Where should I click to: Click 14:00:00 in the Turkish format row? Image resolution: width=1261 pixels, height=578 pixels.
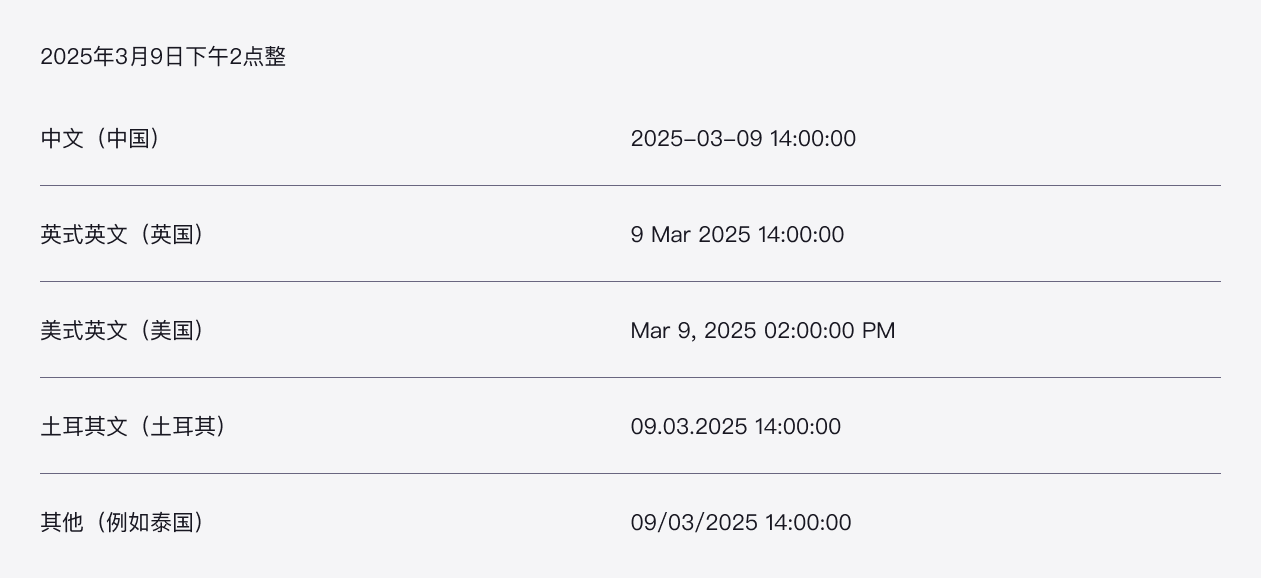click(798, 426)
